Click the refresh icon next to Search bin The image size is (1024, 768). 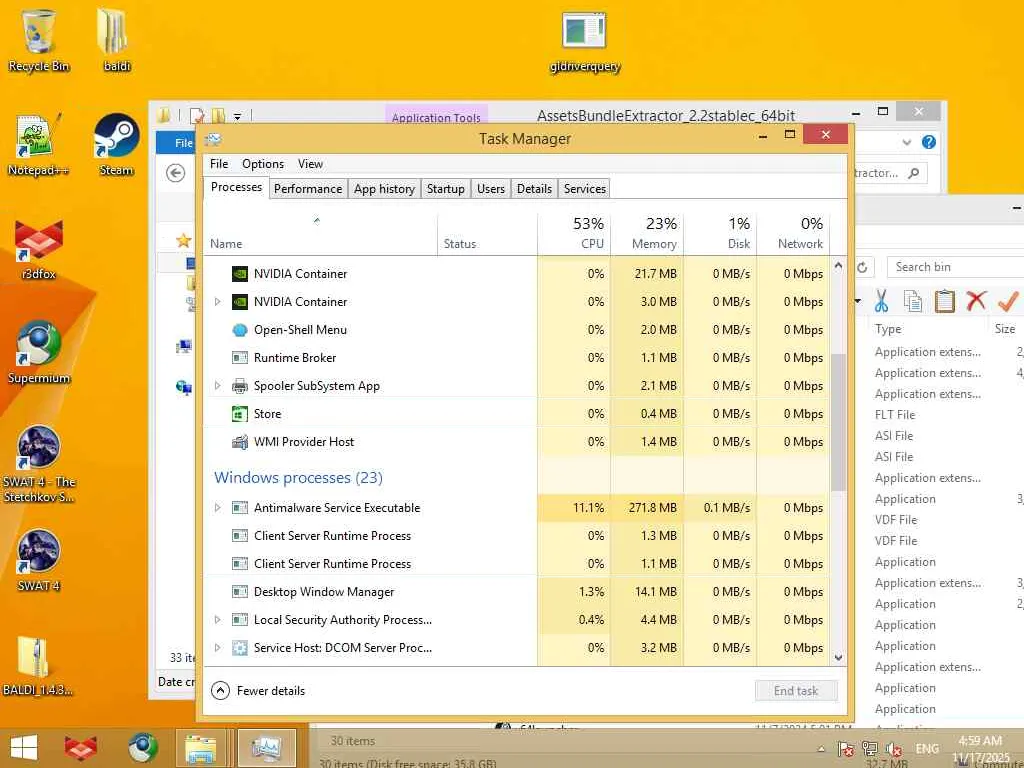tap(862, 267)
